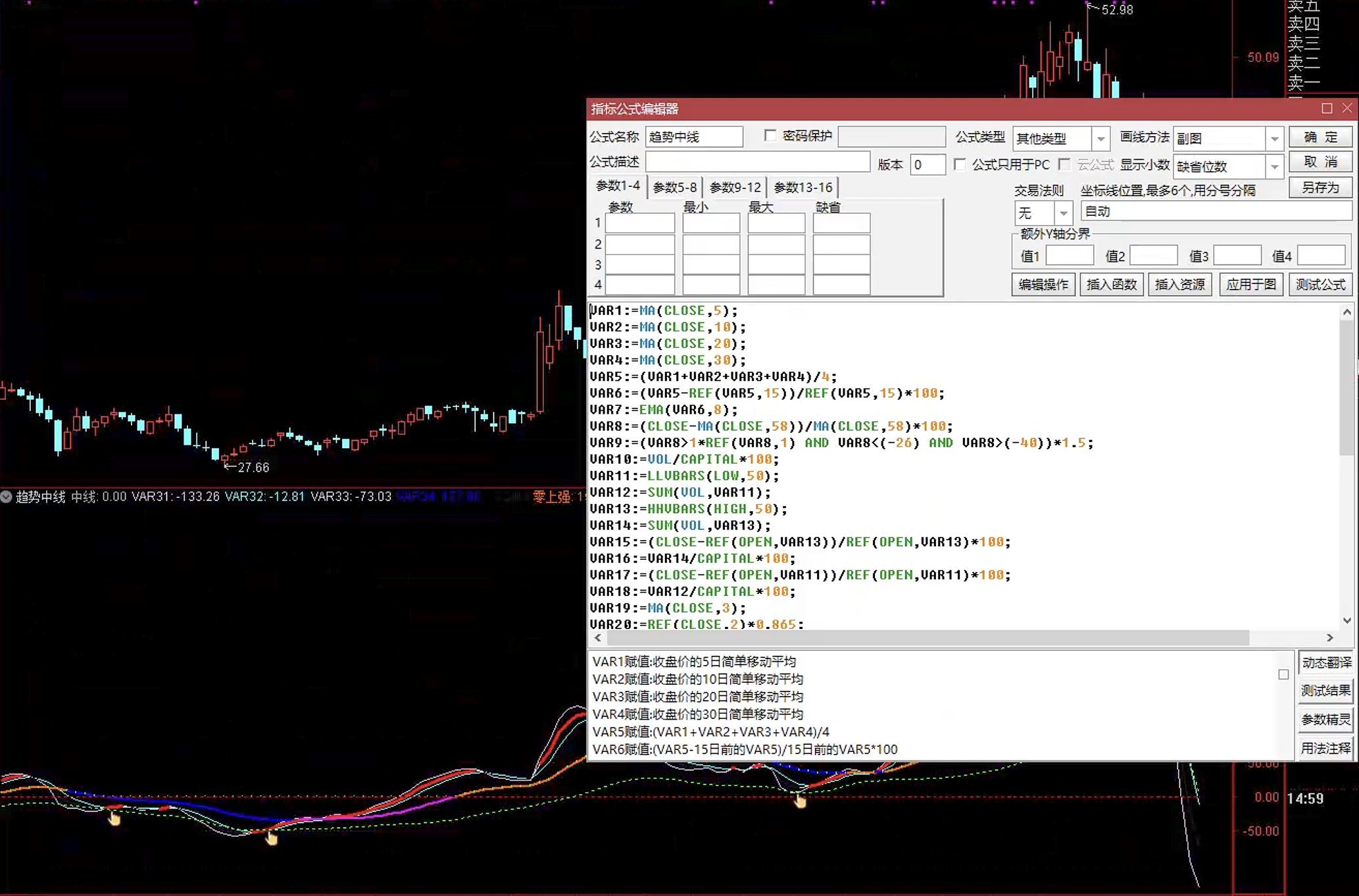Click the 14:59 time label on right axis
1359x896 pixels.
tap(1305, 799)
